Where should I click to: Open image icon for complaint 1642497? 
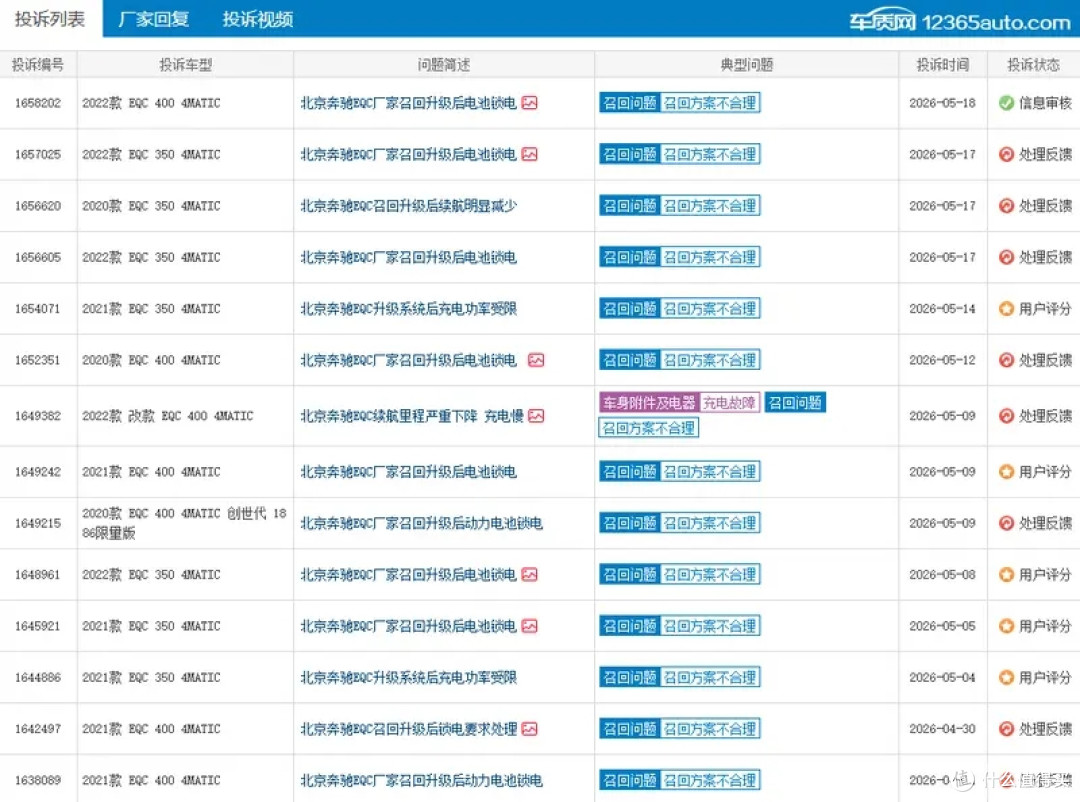pyautogui.click(x=529, y=728)
